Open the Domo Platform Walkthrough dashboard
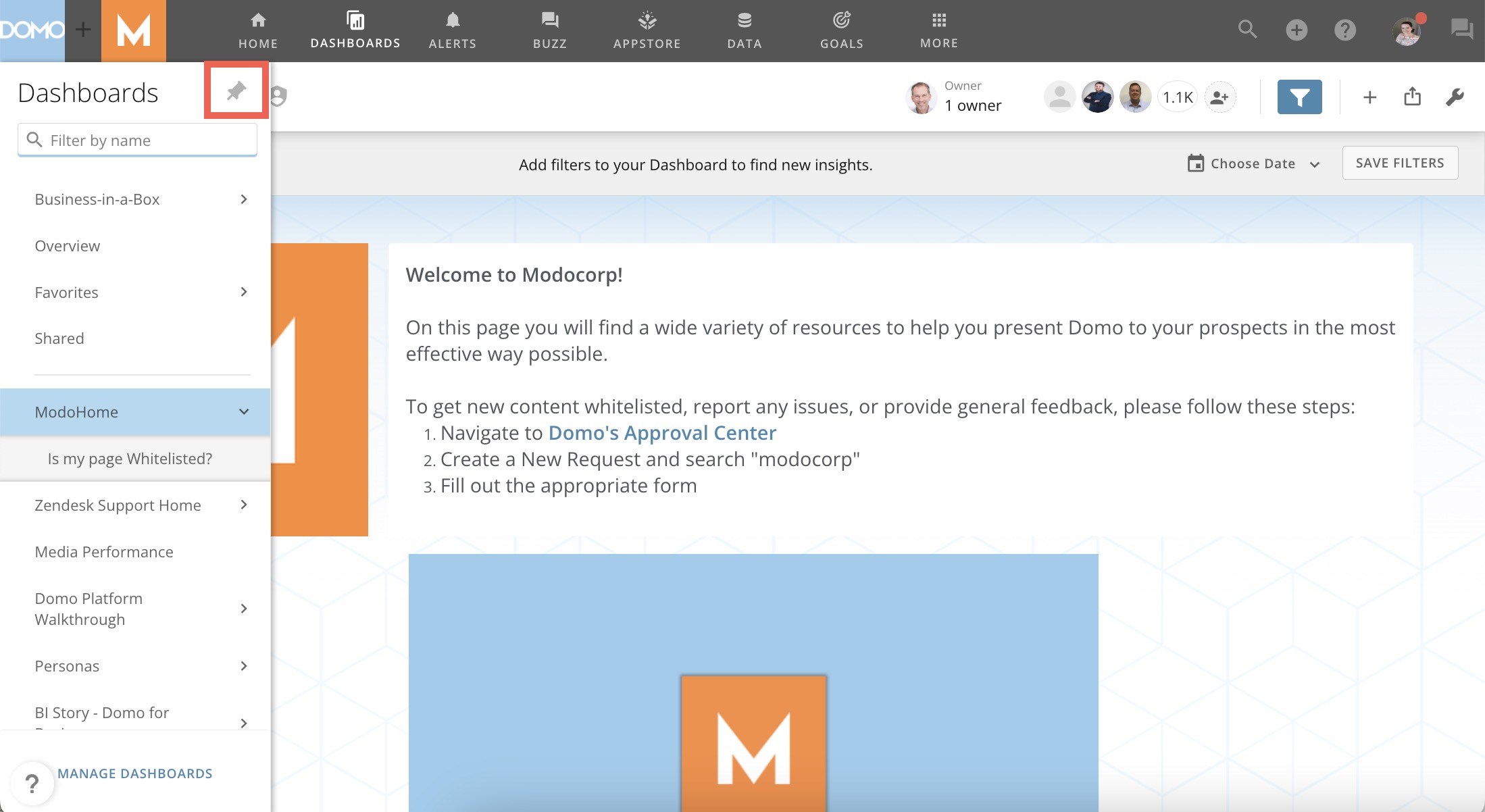 tap(89, 609)
